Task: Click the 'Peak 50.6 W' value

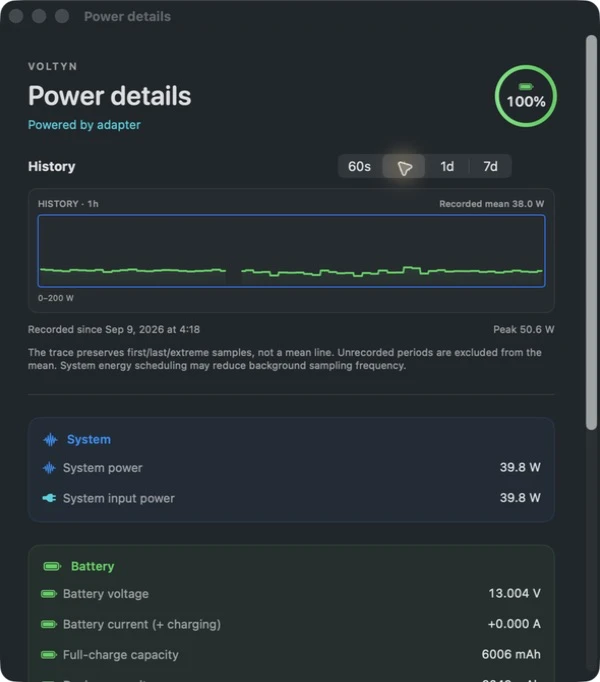Action: tap(524, 329)
